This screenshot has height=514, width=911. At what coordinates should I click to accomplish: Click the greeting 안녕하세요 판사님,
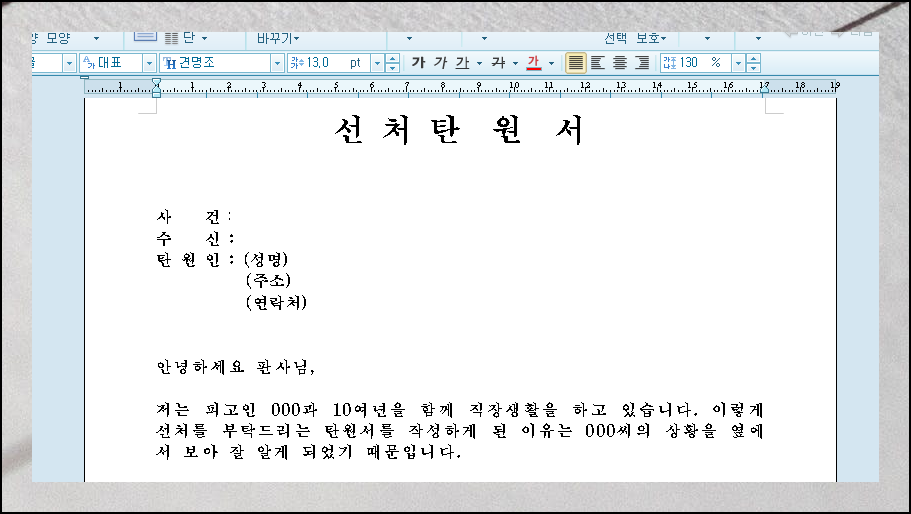(x=235, y=367)
